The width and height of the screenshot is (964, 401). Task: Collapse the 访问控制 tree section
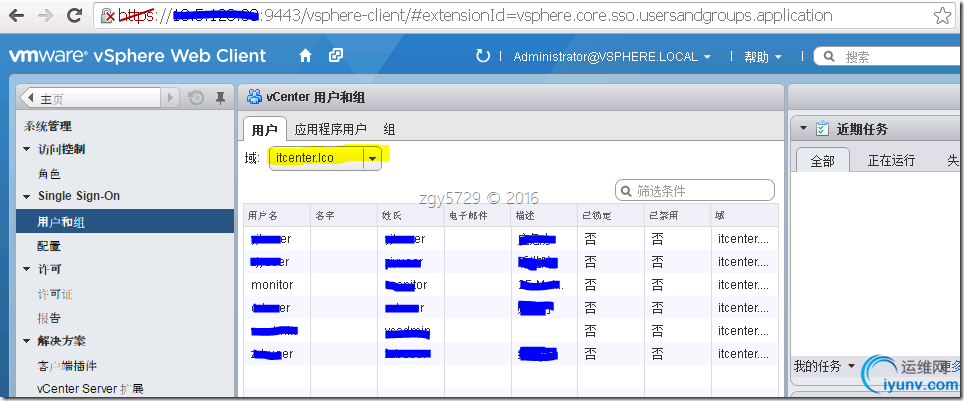coord(26,149)
